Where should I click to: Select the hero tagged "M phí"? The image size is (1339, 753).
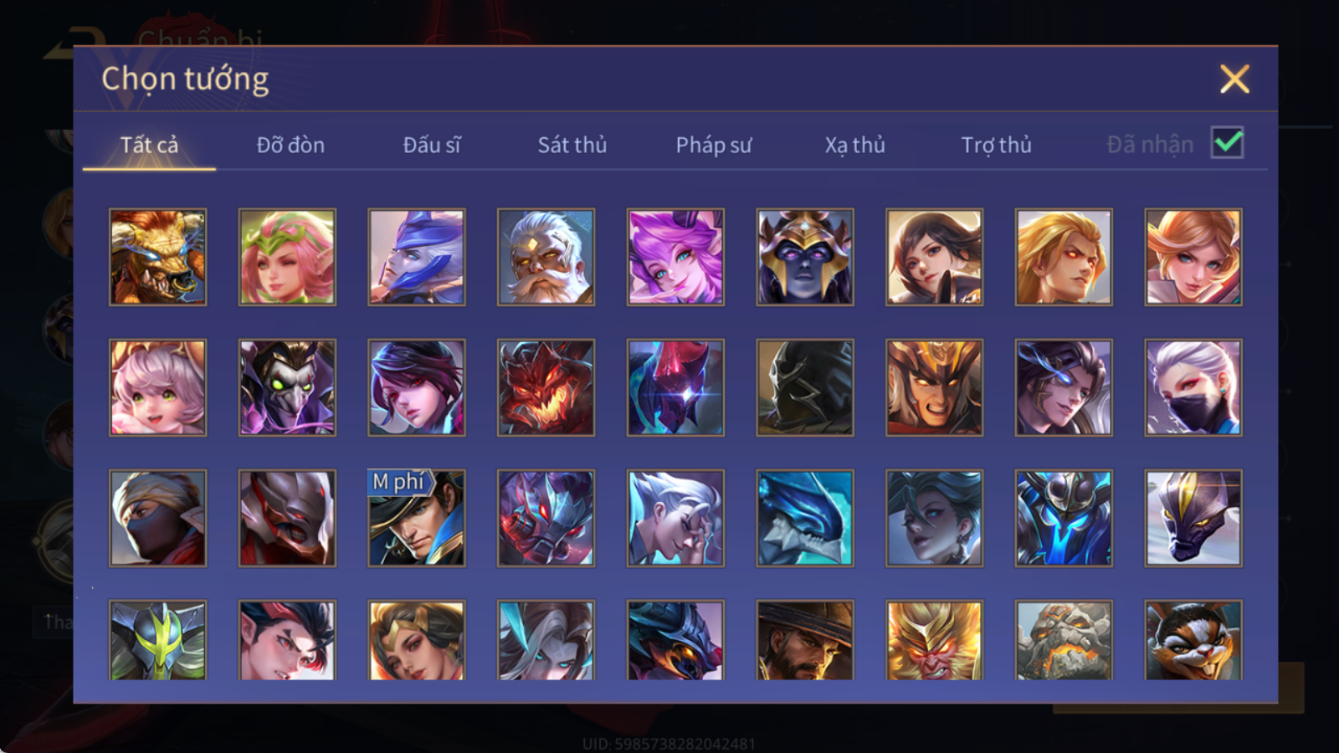coord(416,518)
